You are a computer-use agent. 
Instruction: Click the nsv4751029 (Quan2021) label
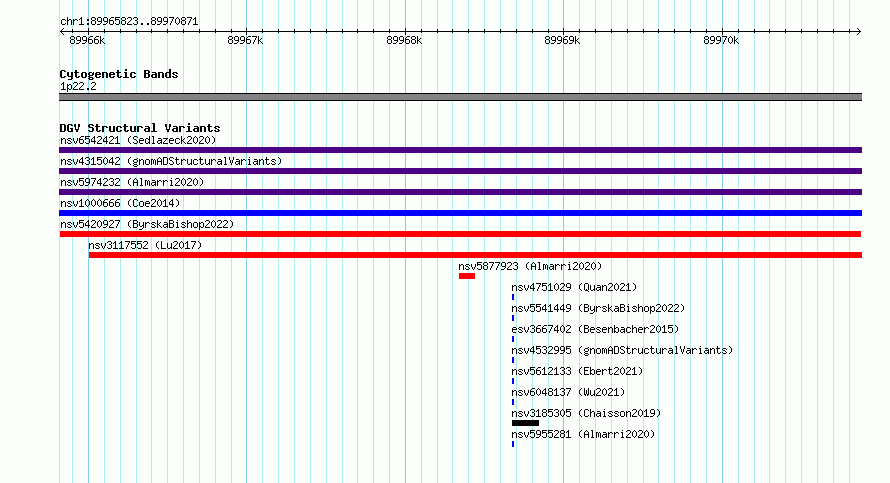574,287
